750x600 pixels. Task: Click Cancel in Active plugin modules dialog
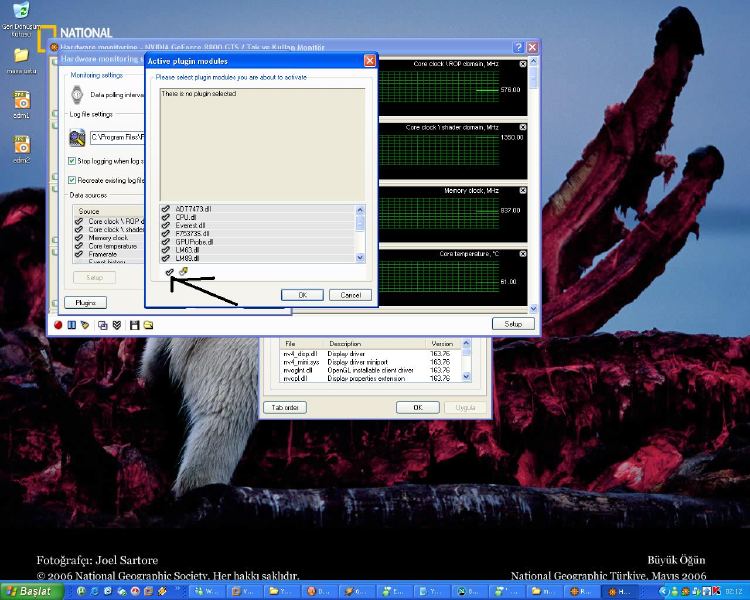[x=351, y=295]
